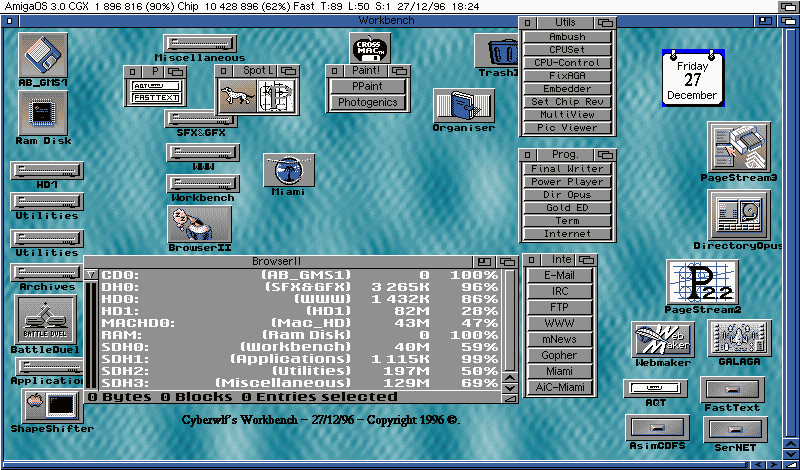
Task: Open the AQT icon
Action: 656,388
